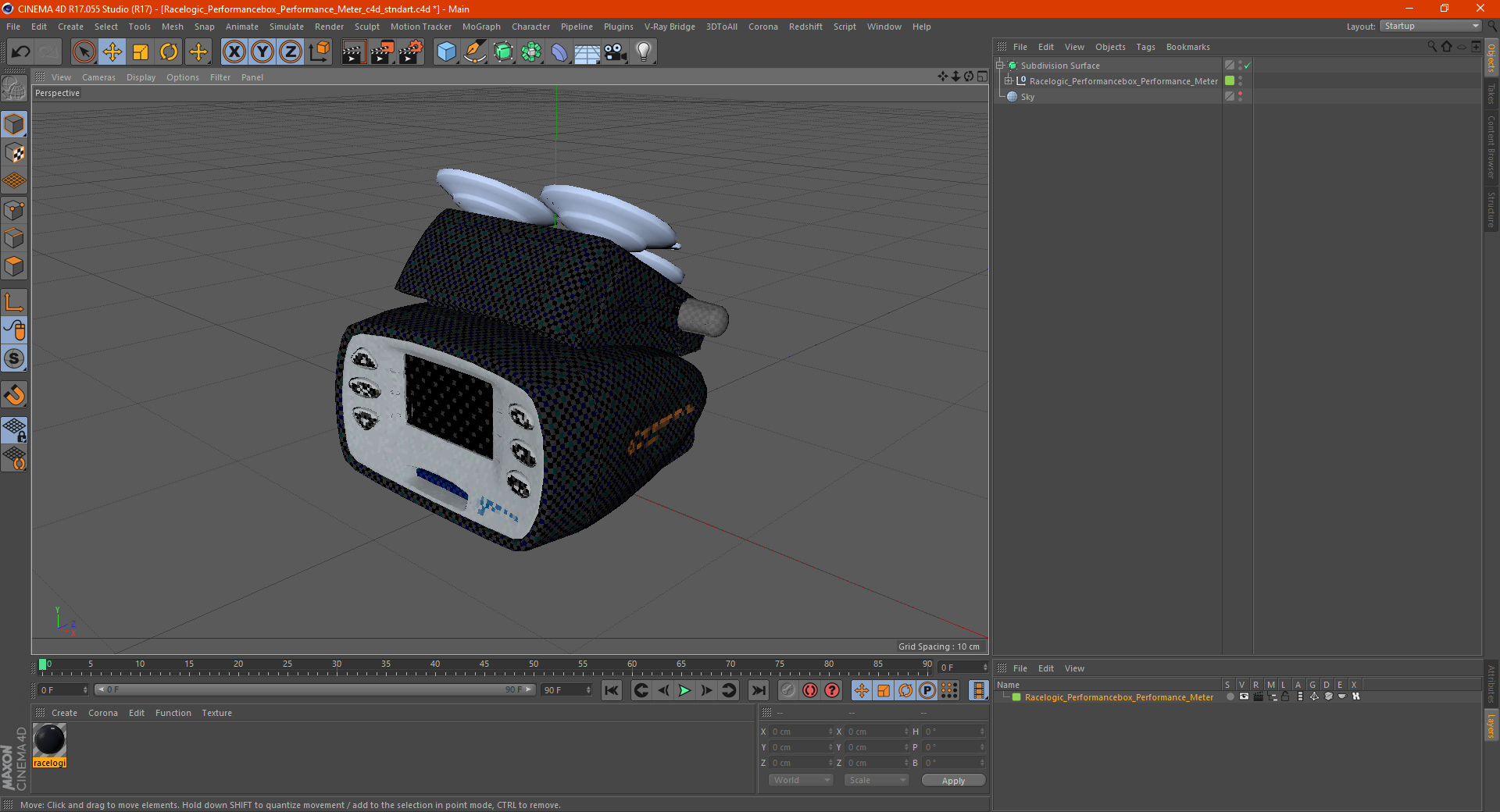Add a Floor environment object
This screenshot has width=1500, height=812.
[587, 52]
